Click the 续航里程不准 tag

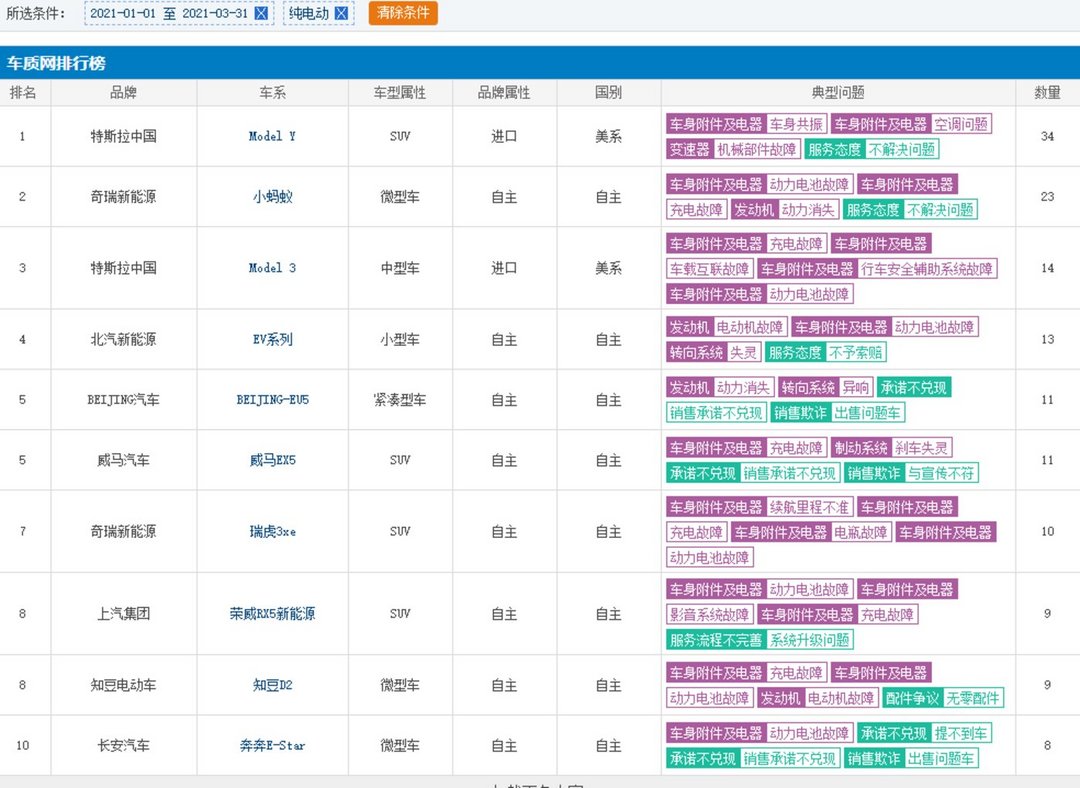[809, 508]
